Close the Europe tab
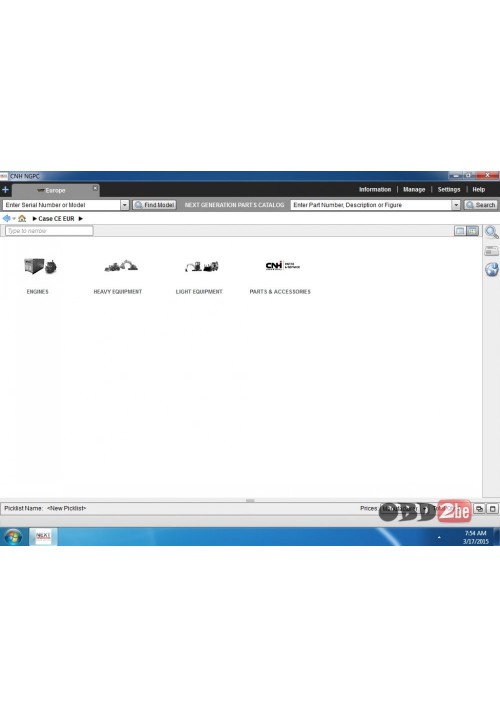 coord(95,188)
